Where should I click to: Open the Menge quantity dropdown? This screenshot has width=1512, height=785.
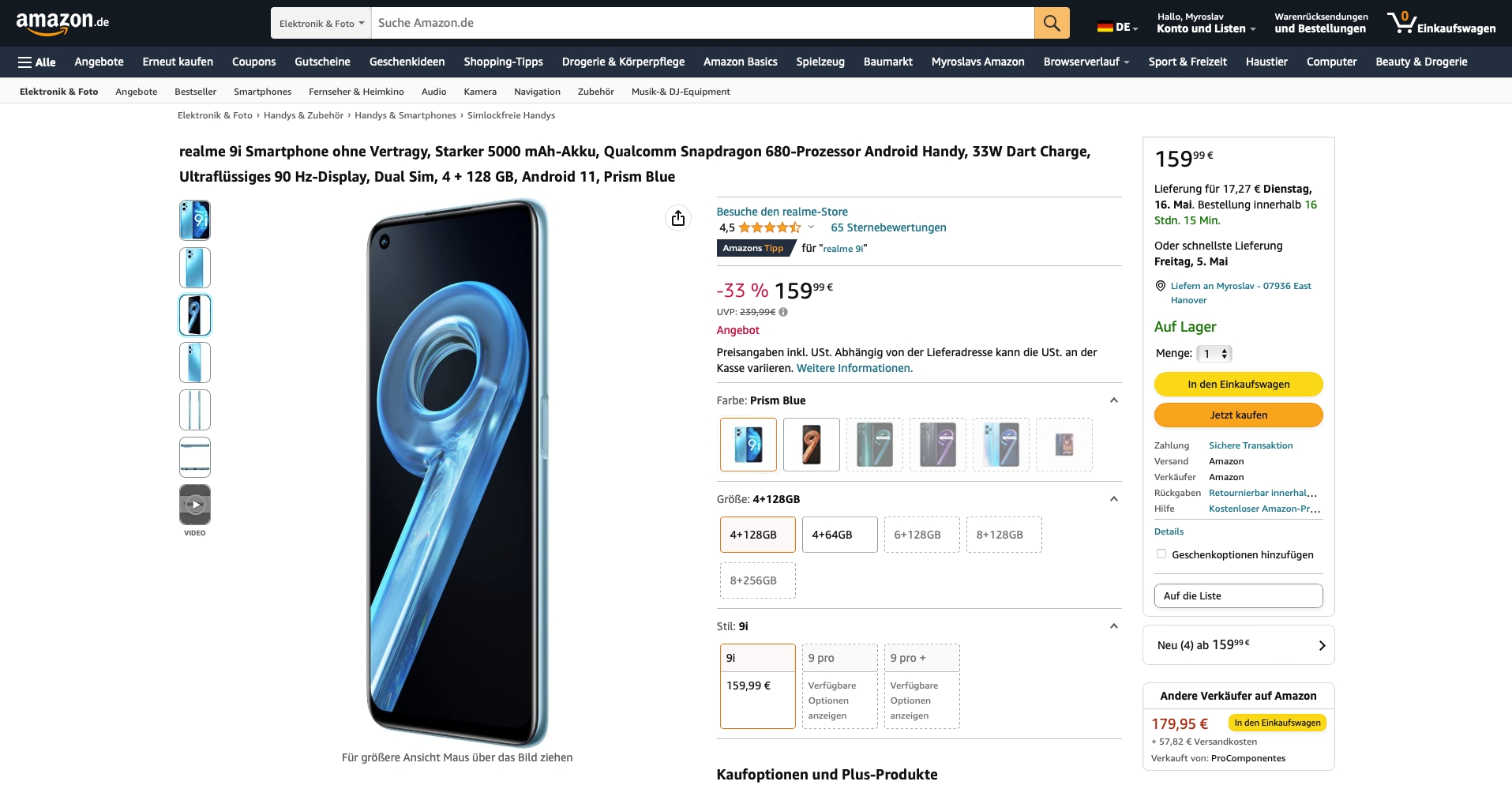[x=1214, y=354]
